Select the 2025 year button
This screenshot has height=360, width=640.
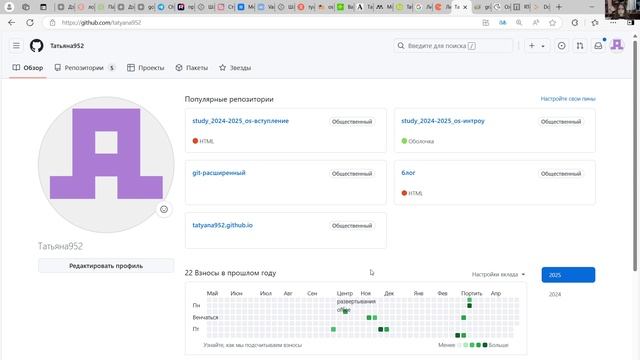click(x=568, y=275)
